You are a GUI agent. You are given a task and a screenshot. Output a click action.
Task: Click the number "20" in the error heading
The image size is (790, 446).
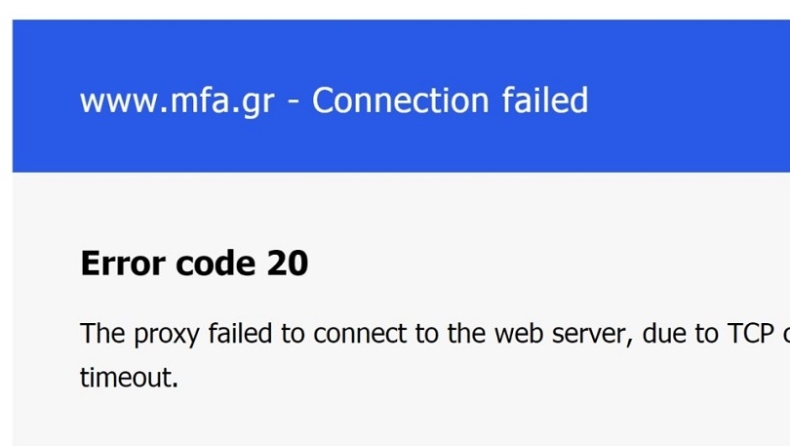pos(287,263)
